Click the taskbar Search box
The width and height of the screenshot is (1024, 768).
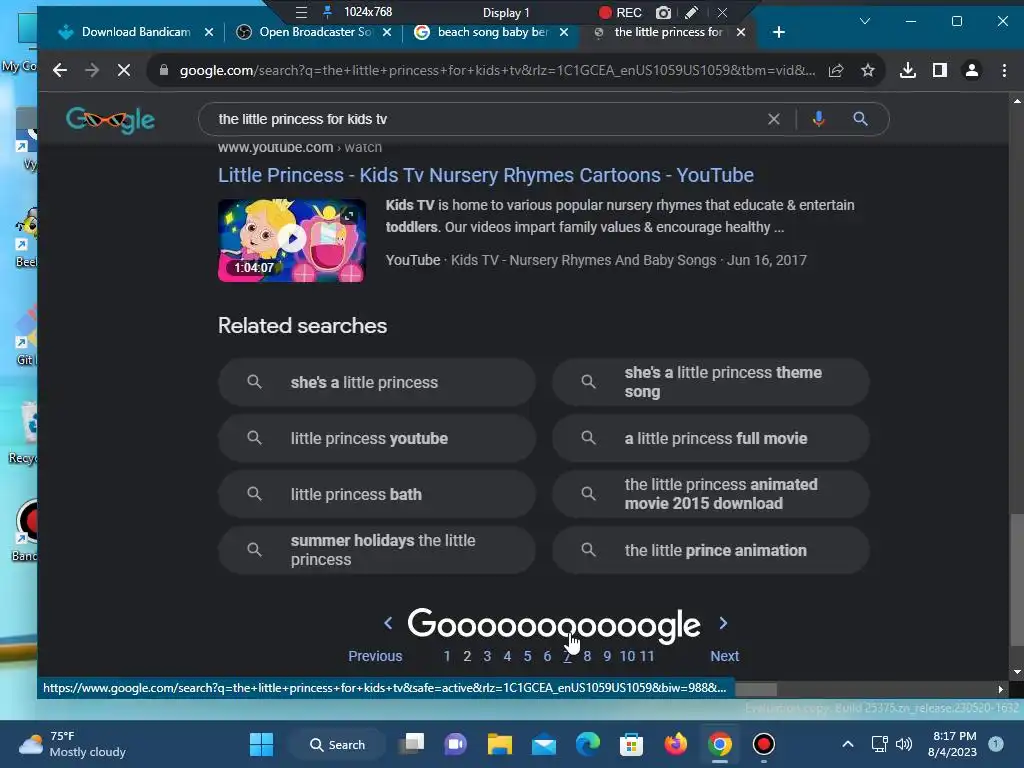point(338,744)
